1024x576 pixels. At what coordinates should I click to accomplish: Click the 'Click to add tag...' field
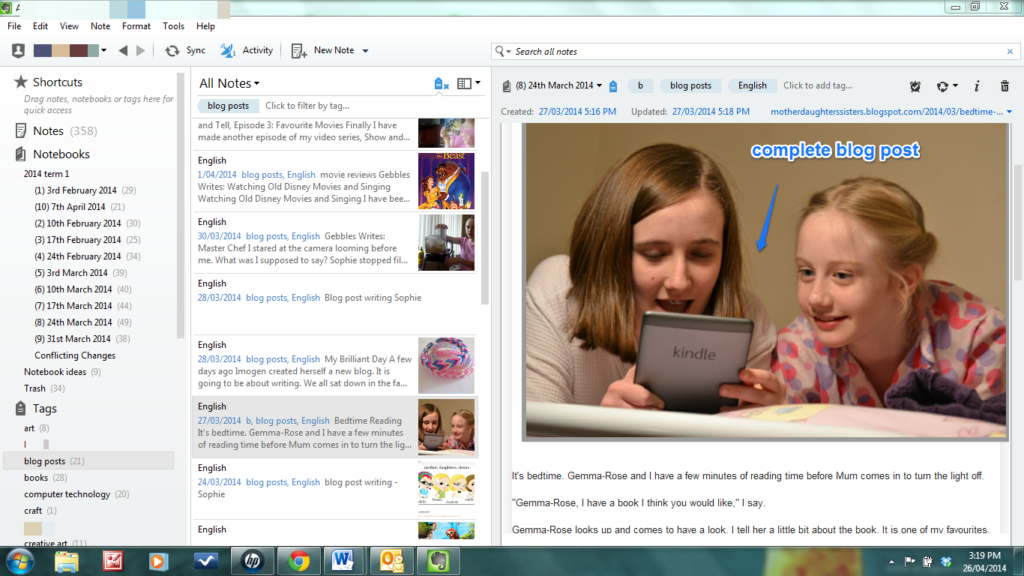pyautogui.click(x=817, y=86)
